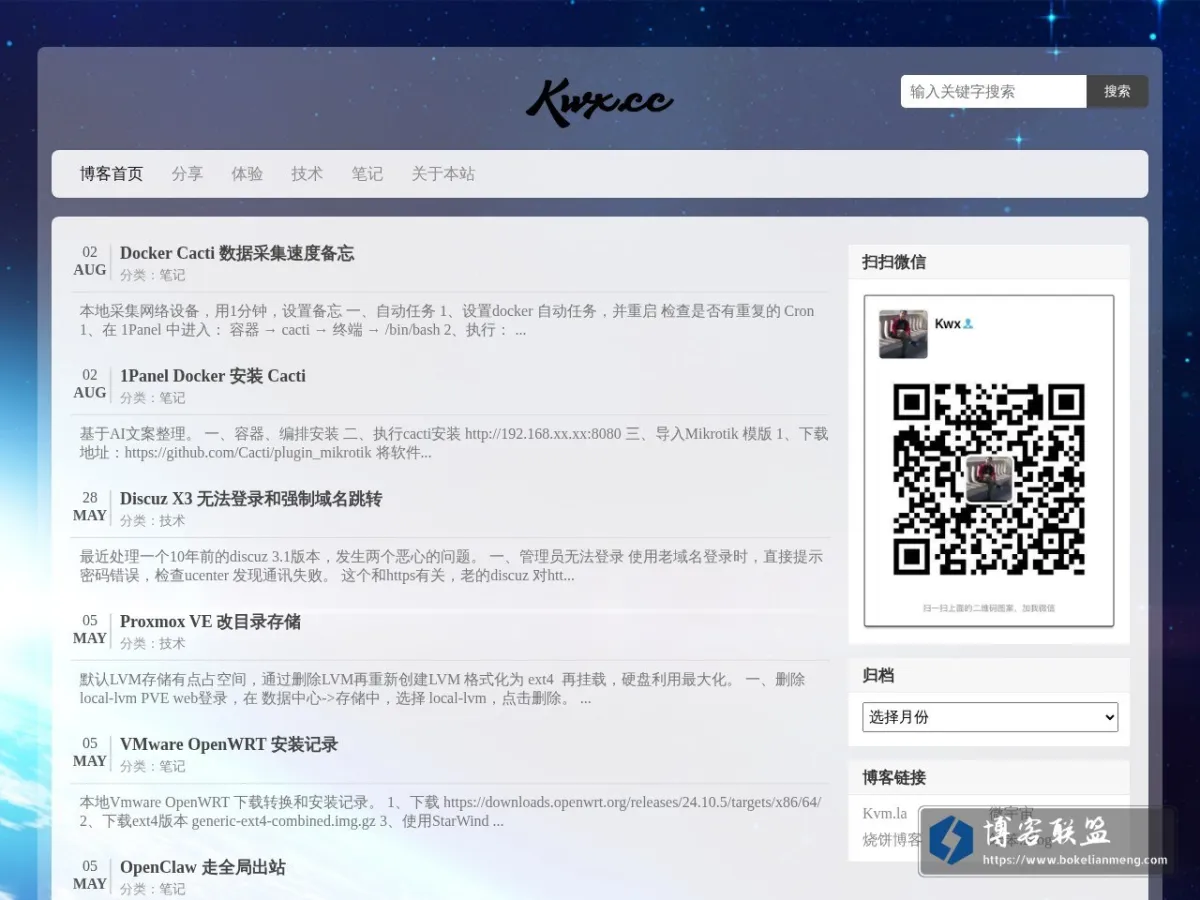The width and height of the screenshot is (1200, 900).
Task: Click 笔记 category under OpenClaw post
Action: 172,889
